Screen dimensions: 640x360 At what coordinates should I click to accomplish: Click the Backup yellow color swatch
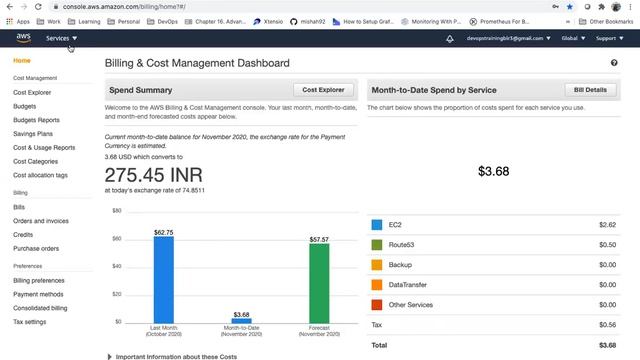(377, 265)
